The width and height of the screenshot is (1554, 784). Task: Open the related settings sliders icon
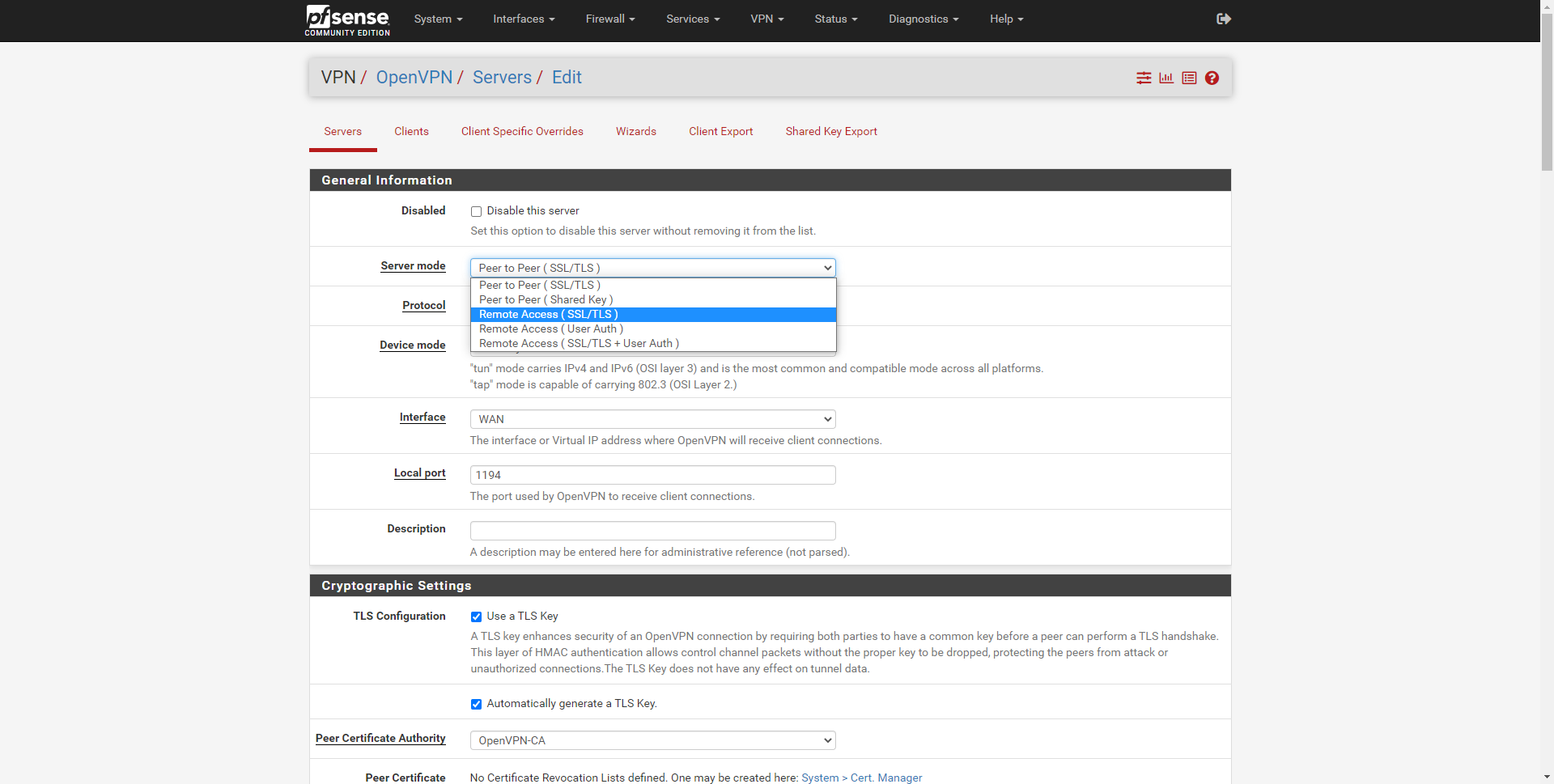click(1144, 78)
